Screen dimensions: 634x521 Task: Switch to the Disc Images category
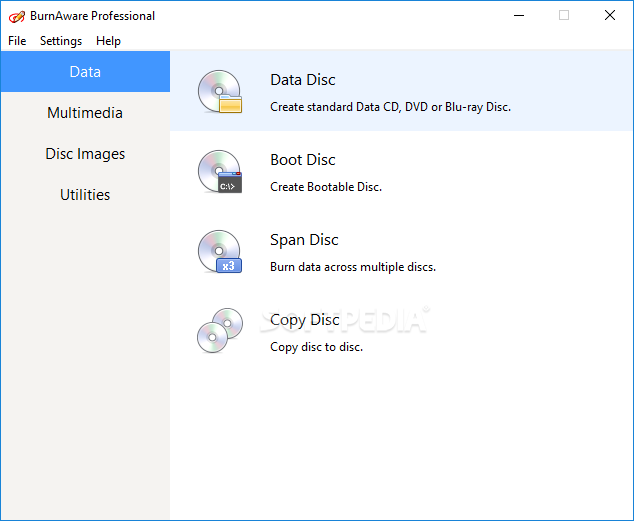(x=85, y=154)
